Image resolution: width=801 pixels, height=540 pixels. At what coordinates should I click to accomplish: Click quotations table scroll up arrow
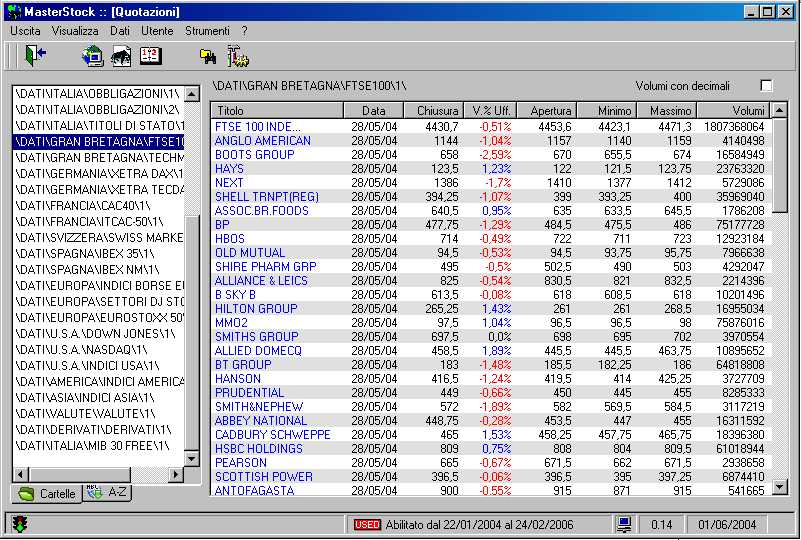click(x=780, y=110)
